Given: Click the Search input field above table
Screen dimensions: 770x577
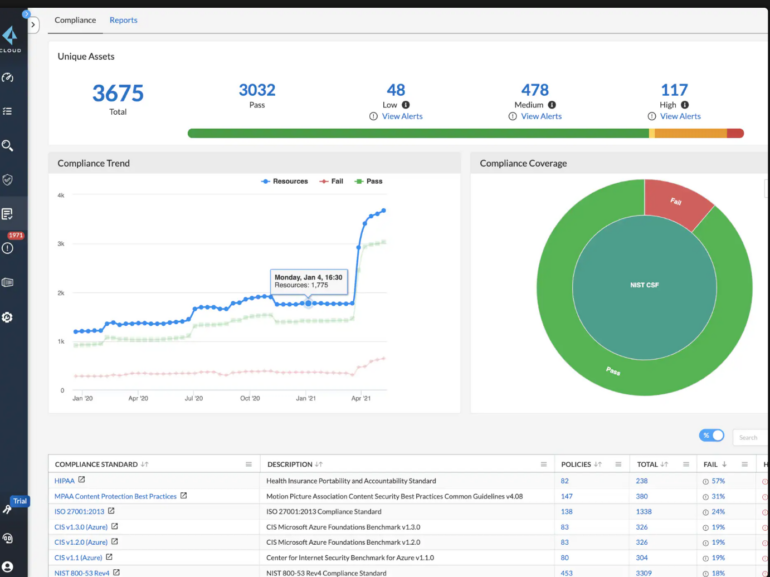Looking at the screenshot, I should pyautogui.click(x=750, y=437).
